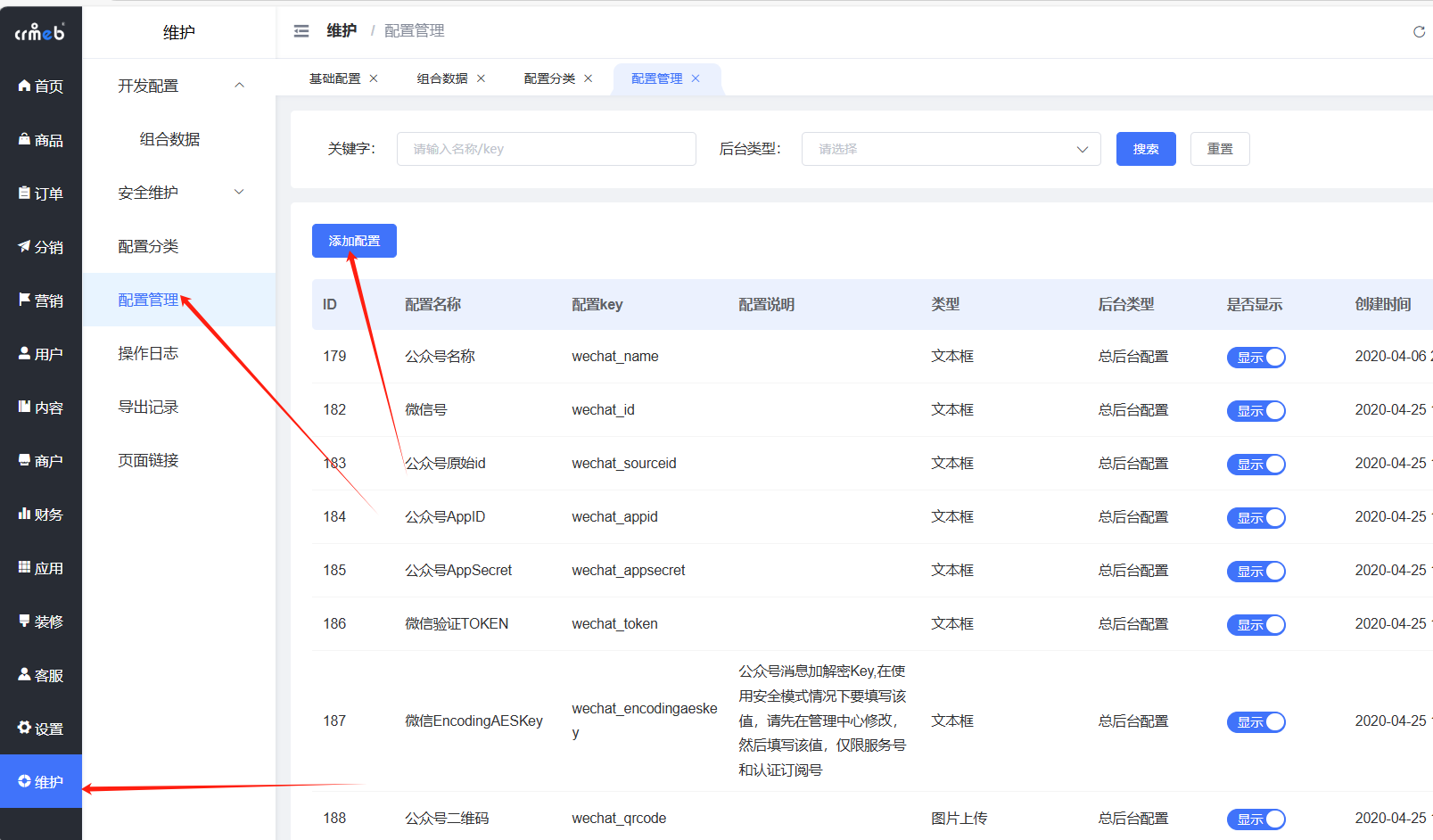Switch to the 基础配置 tab

pos(334,78)
